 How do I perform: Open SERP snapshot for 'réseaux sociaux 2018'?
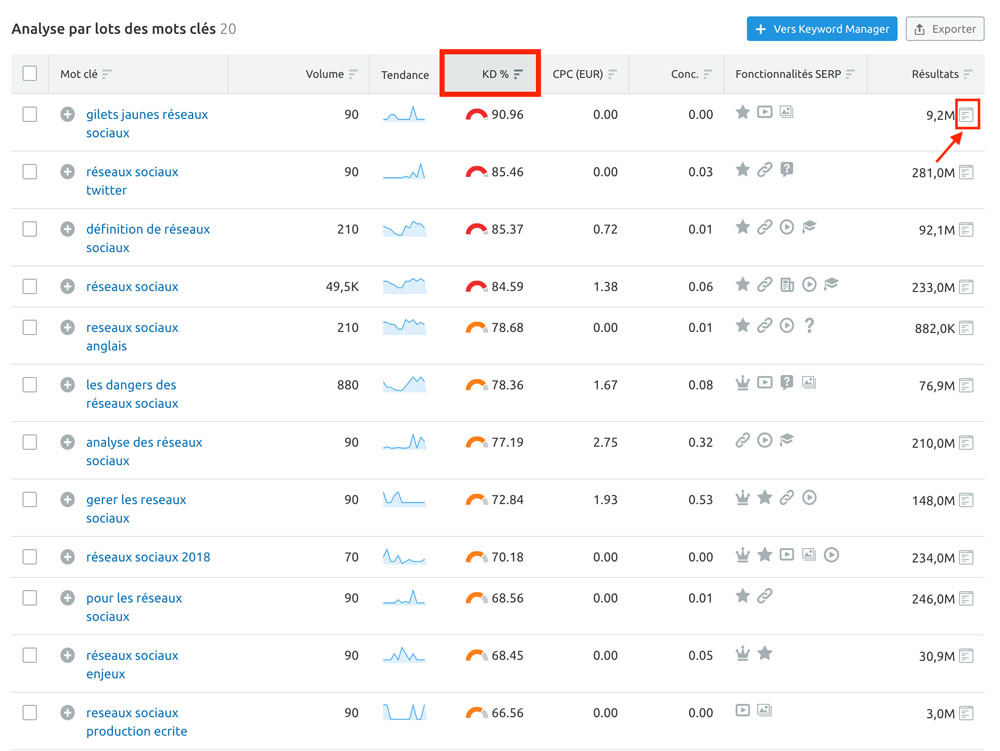[x=967, y=557]
